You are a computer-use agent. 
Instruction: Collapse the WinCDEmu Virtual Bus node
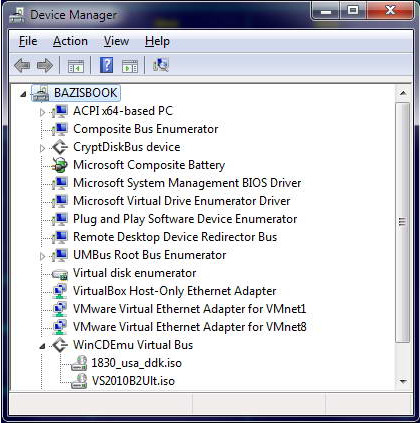42,346
